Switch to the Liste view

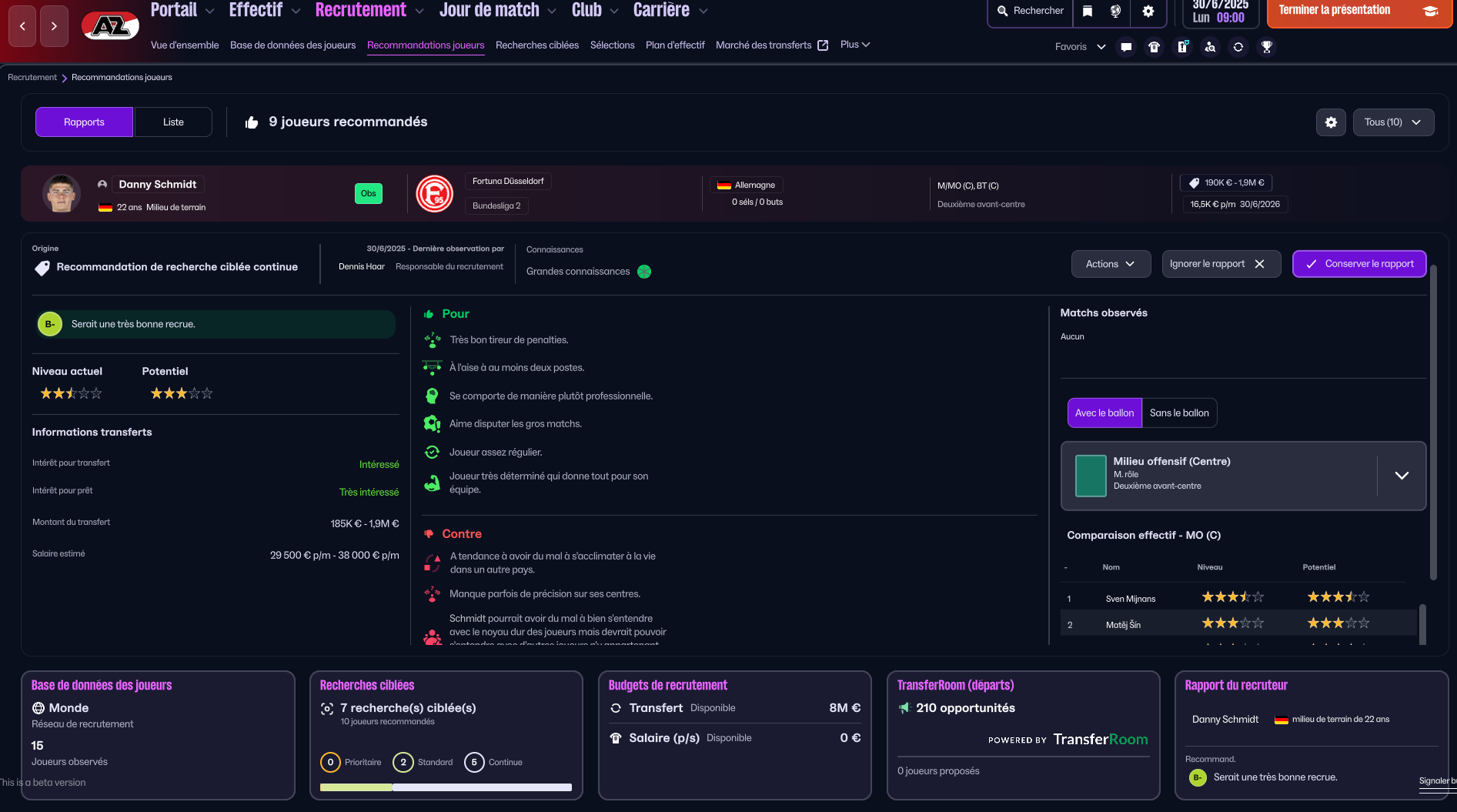tap(173, 122)
